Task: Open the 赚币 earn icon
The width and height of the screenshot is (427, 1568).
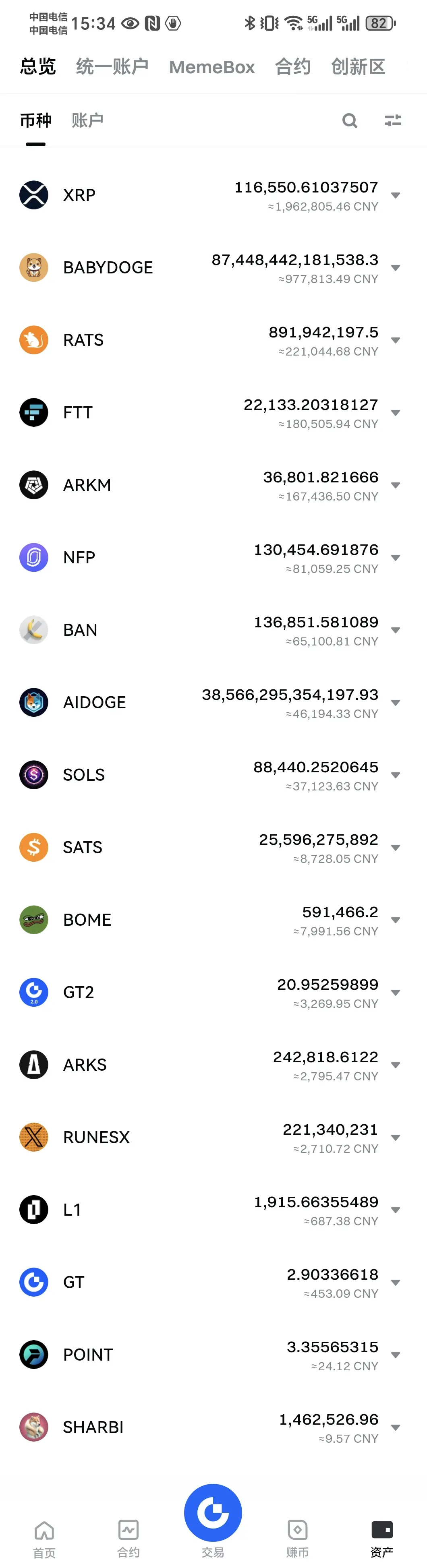Action: tap(297, 1530)
